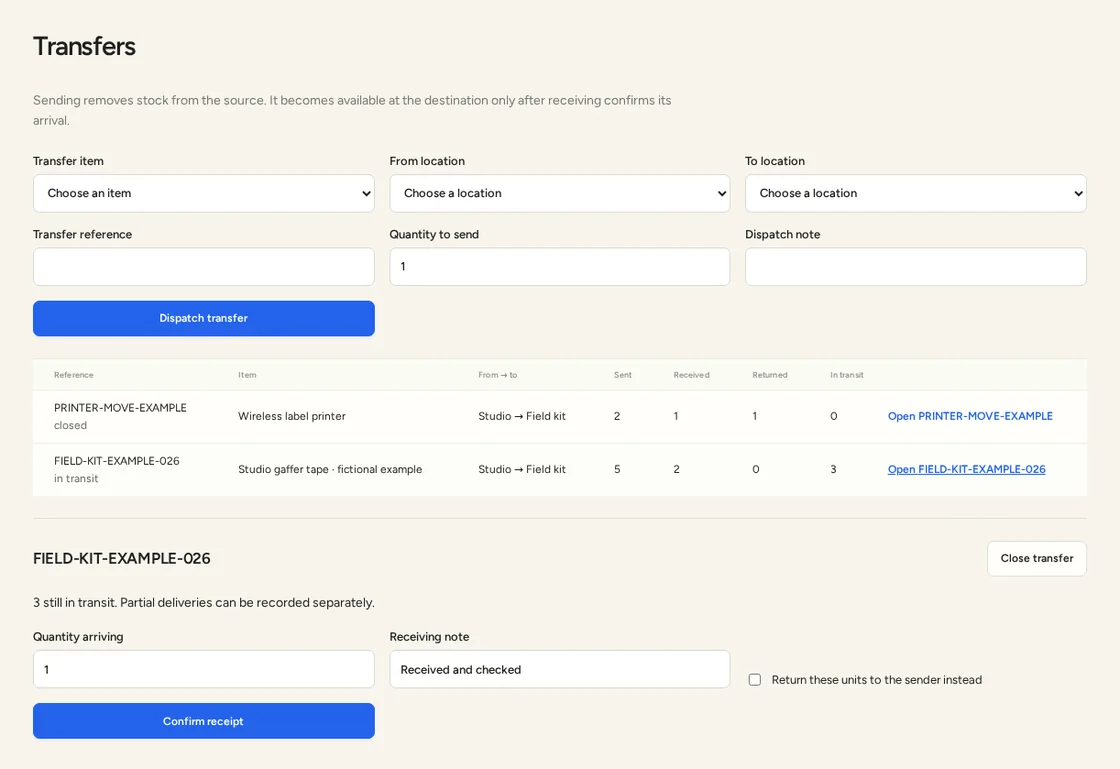Viewport: 1120px width, 769px height.
Task: Select the PRINTER-MOVE-EXAMPLE reference text
Action: (x=120, y=408)
